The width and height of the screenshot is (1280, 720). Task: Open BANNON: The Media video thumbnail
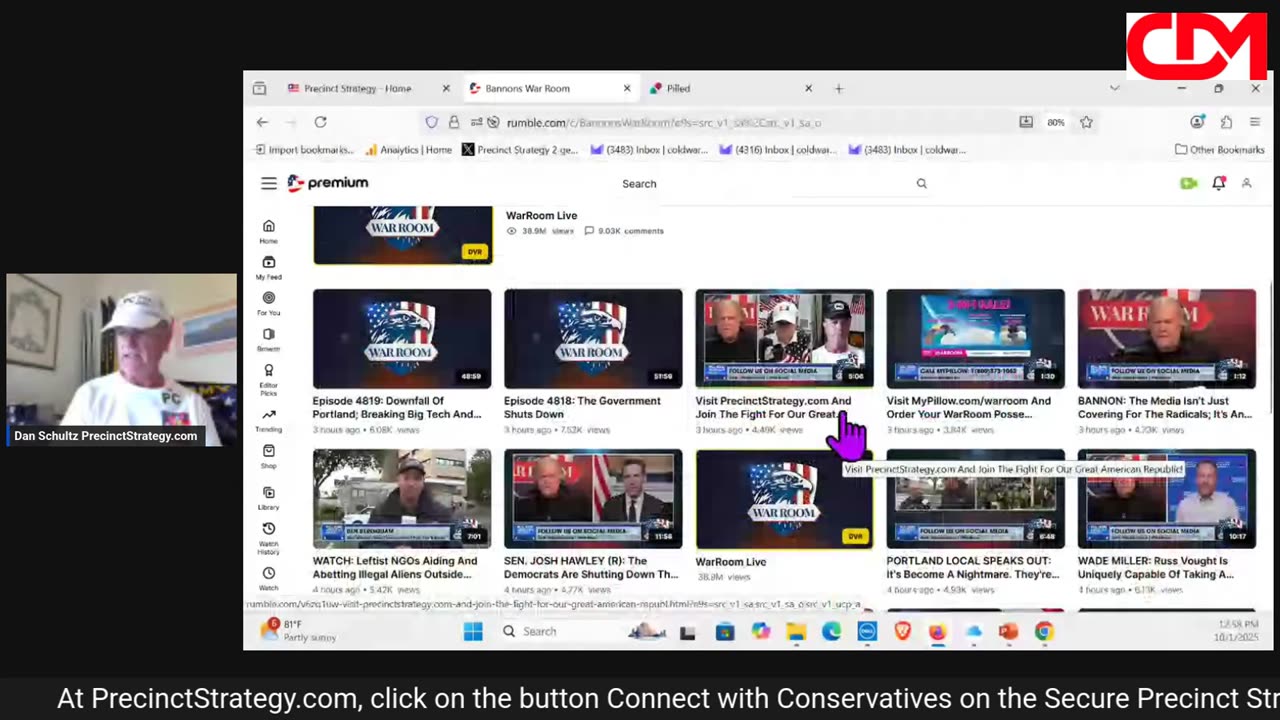pos(1166,338)
